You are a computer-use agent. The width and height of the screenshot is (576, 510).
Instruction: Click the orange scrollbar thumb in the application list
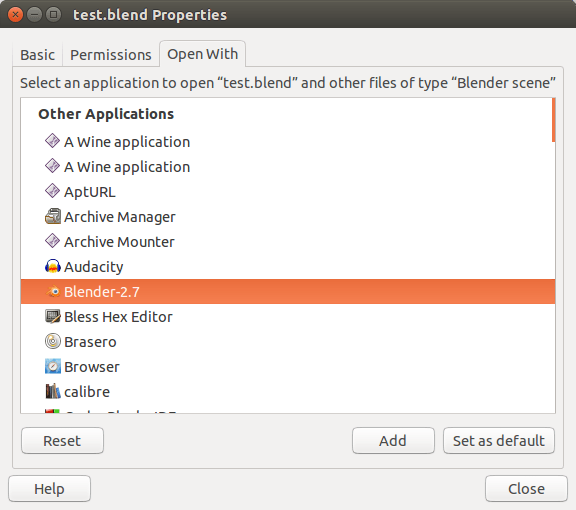pos(553,120)
